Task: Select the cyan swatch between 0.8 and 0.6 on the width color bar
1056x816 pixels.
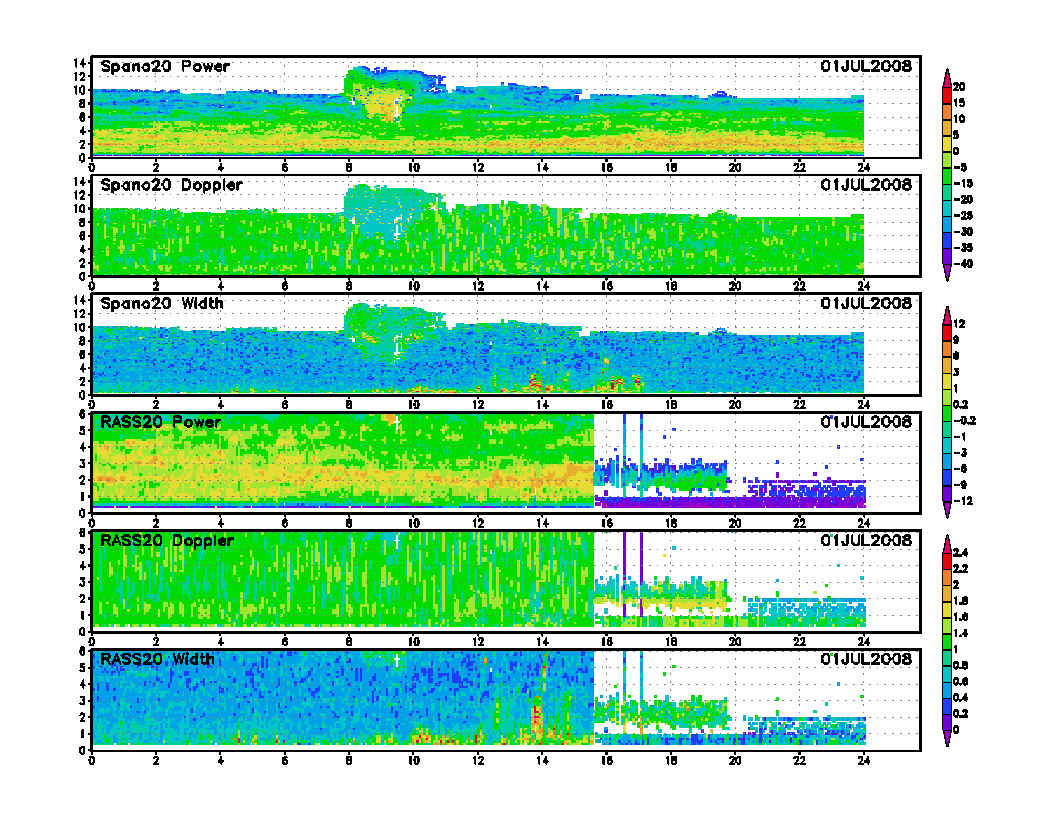Action: pyautogui.click(x=947, y=673)
